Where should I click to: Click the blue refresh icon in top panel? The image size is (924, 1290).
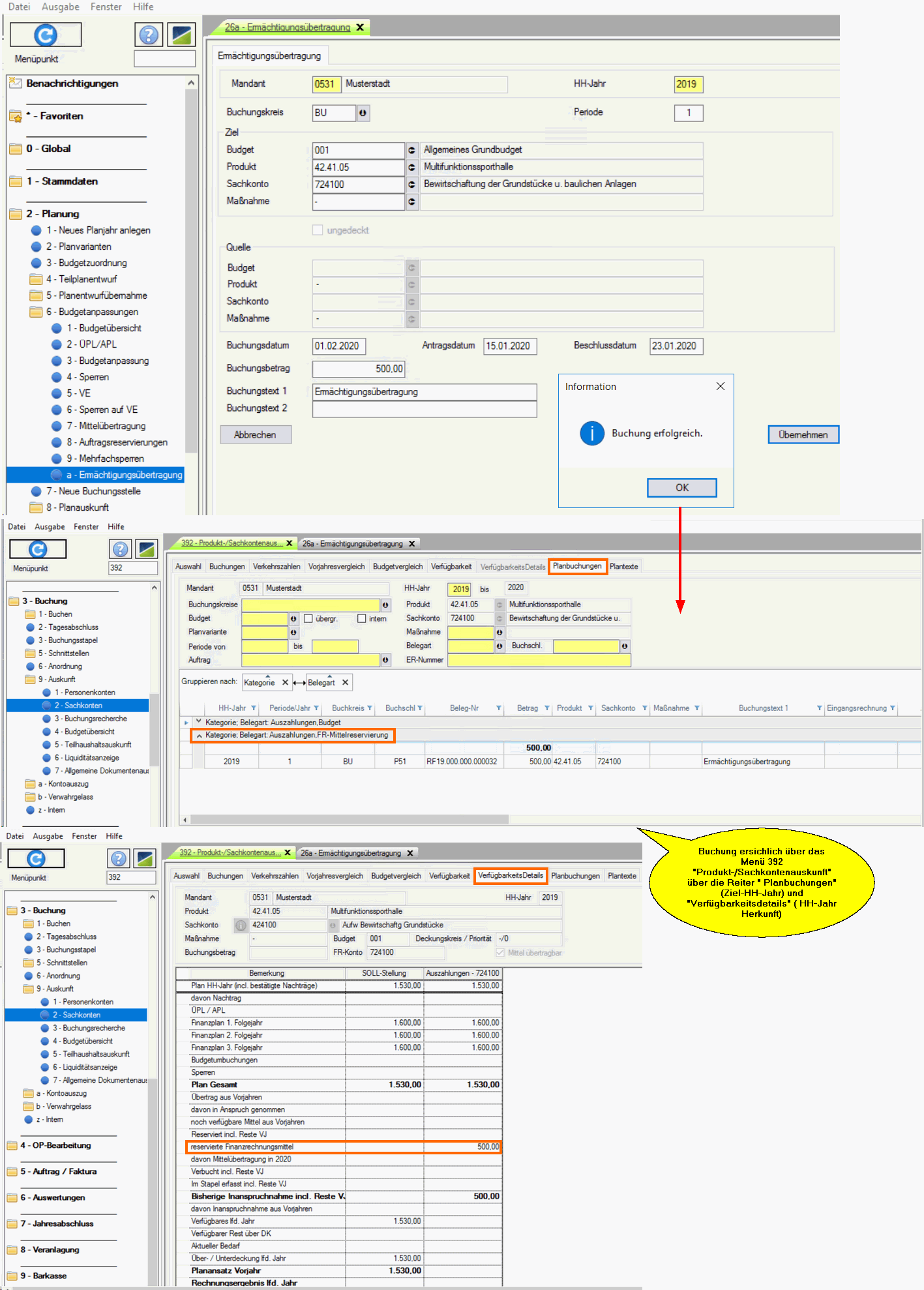pyautogui.click(x=46, y=35)
